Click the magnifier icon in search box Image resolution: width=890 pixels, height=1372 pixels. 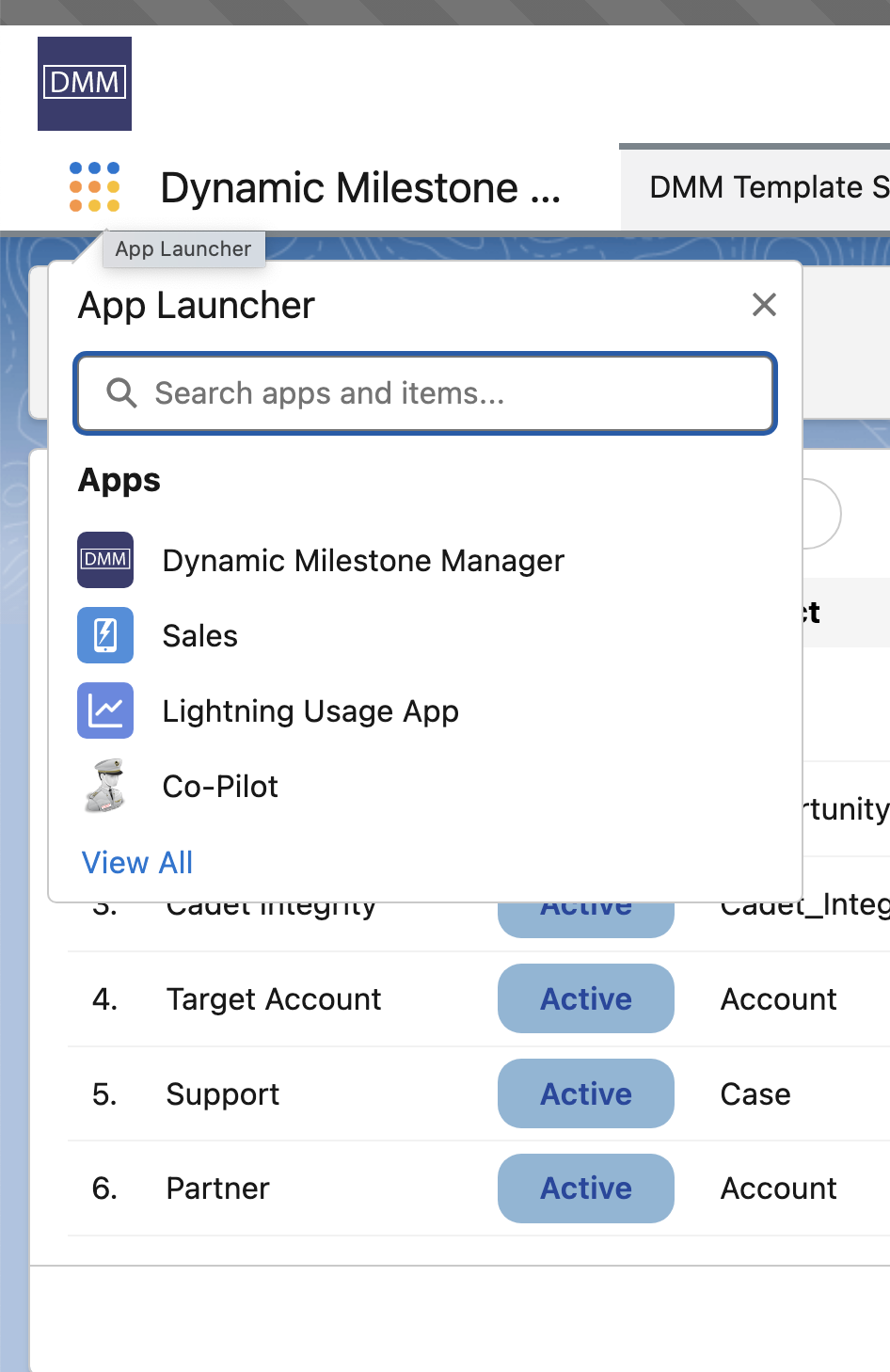pos(122,393)
